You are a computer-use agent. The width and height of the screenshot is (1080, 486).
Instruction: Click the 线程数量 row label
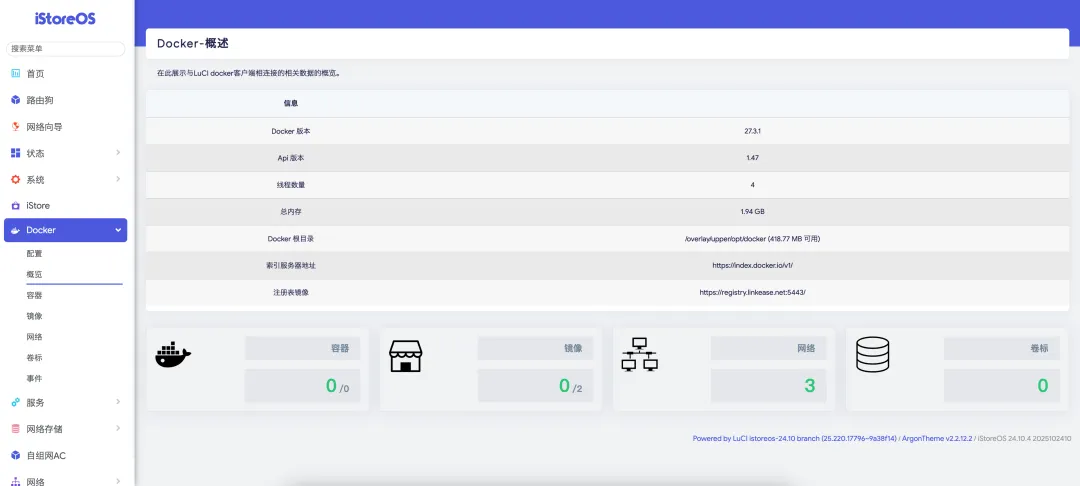(291, 184)
